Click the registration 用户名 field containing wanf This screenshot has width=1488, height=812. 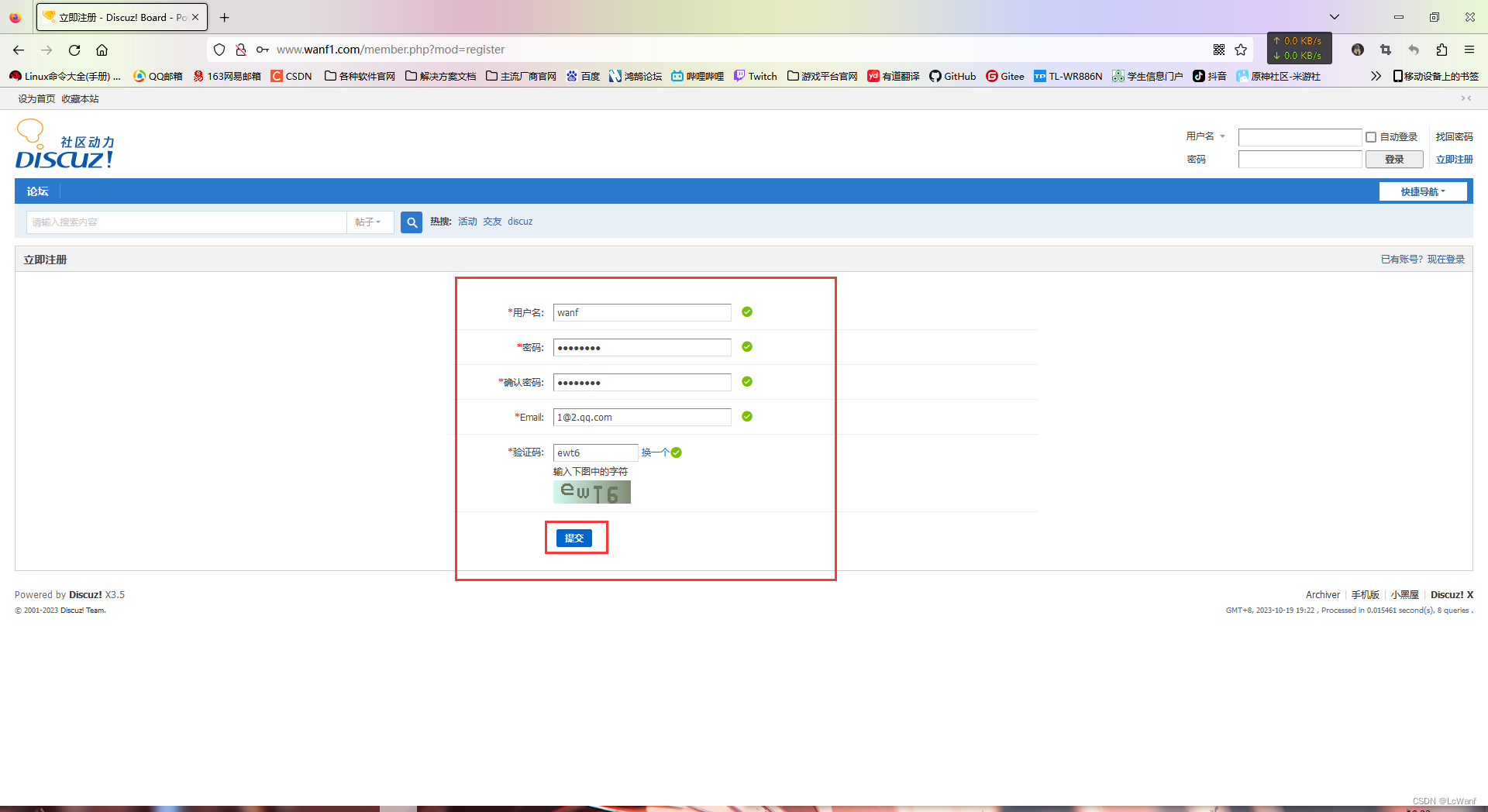click(642, 313)
